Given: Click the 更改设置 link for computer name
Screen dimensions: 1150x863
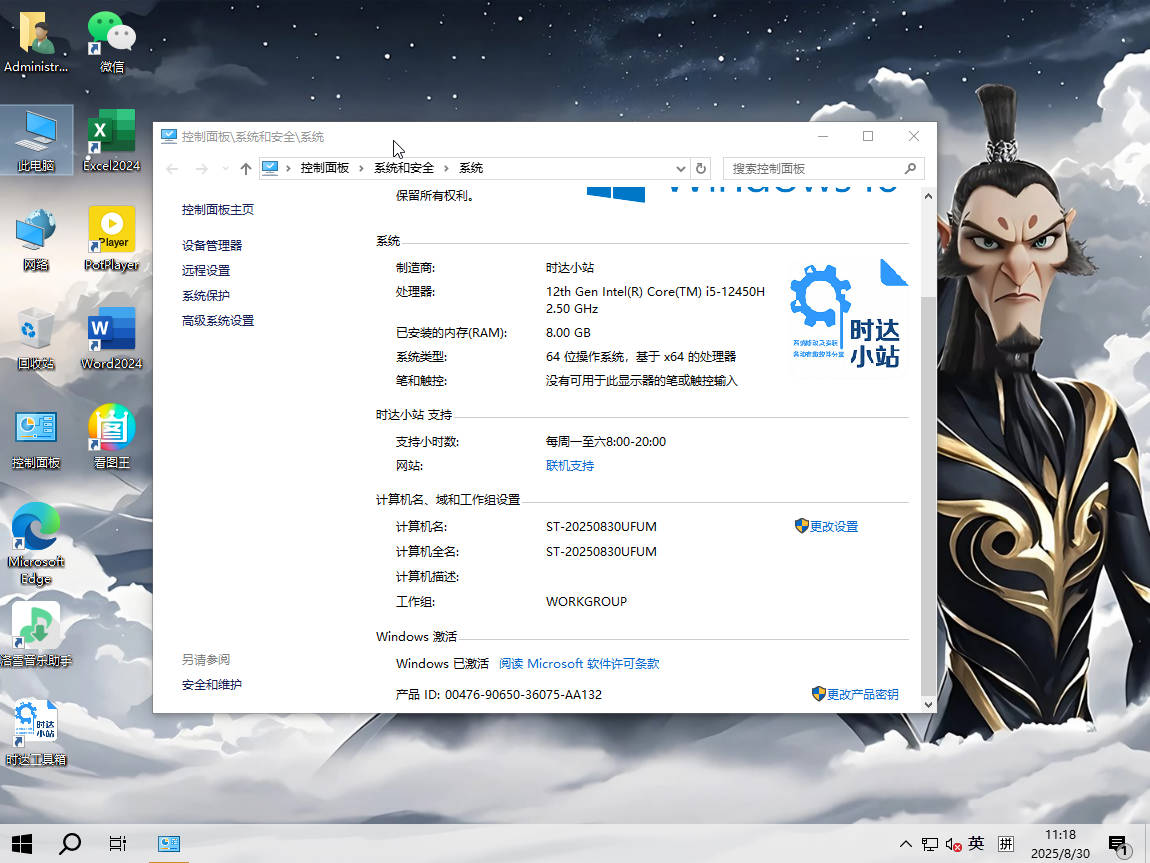Looking at the screenshot, I should click(x=833, y=526).
